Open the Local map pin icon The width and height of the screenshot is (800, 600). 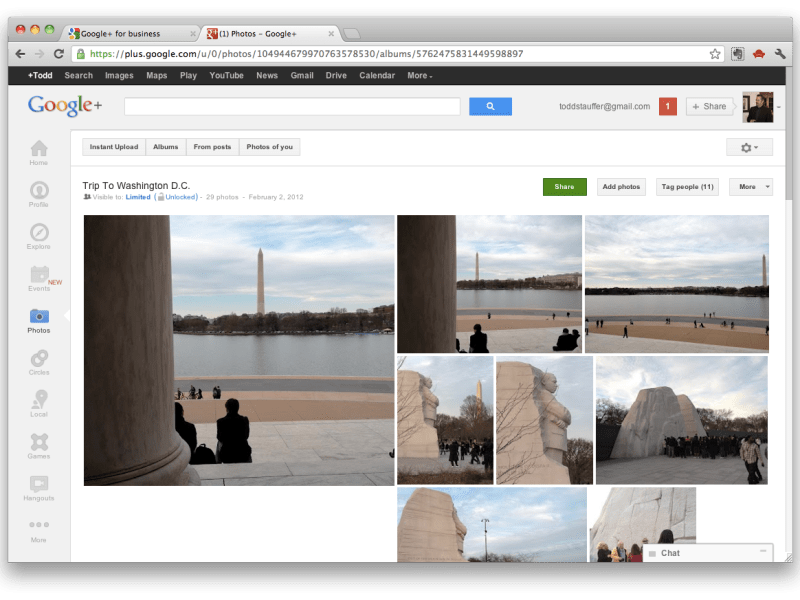(39, 402)
